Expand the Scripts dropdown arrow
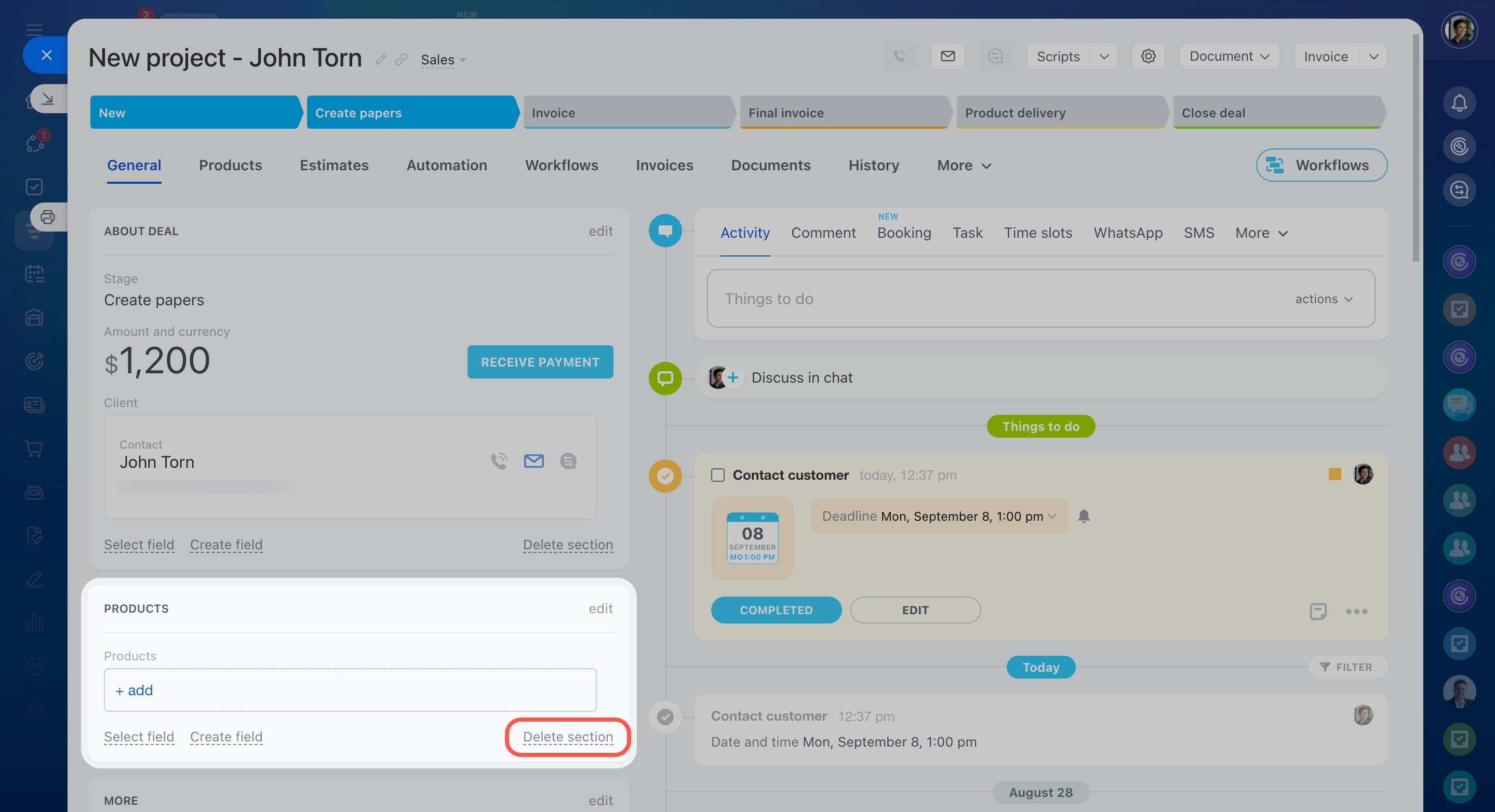 click(x=1104, y=56)
